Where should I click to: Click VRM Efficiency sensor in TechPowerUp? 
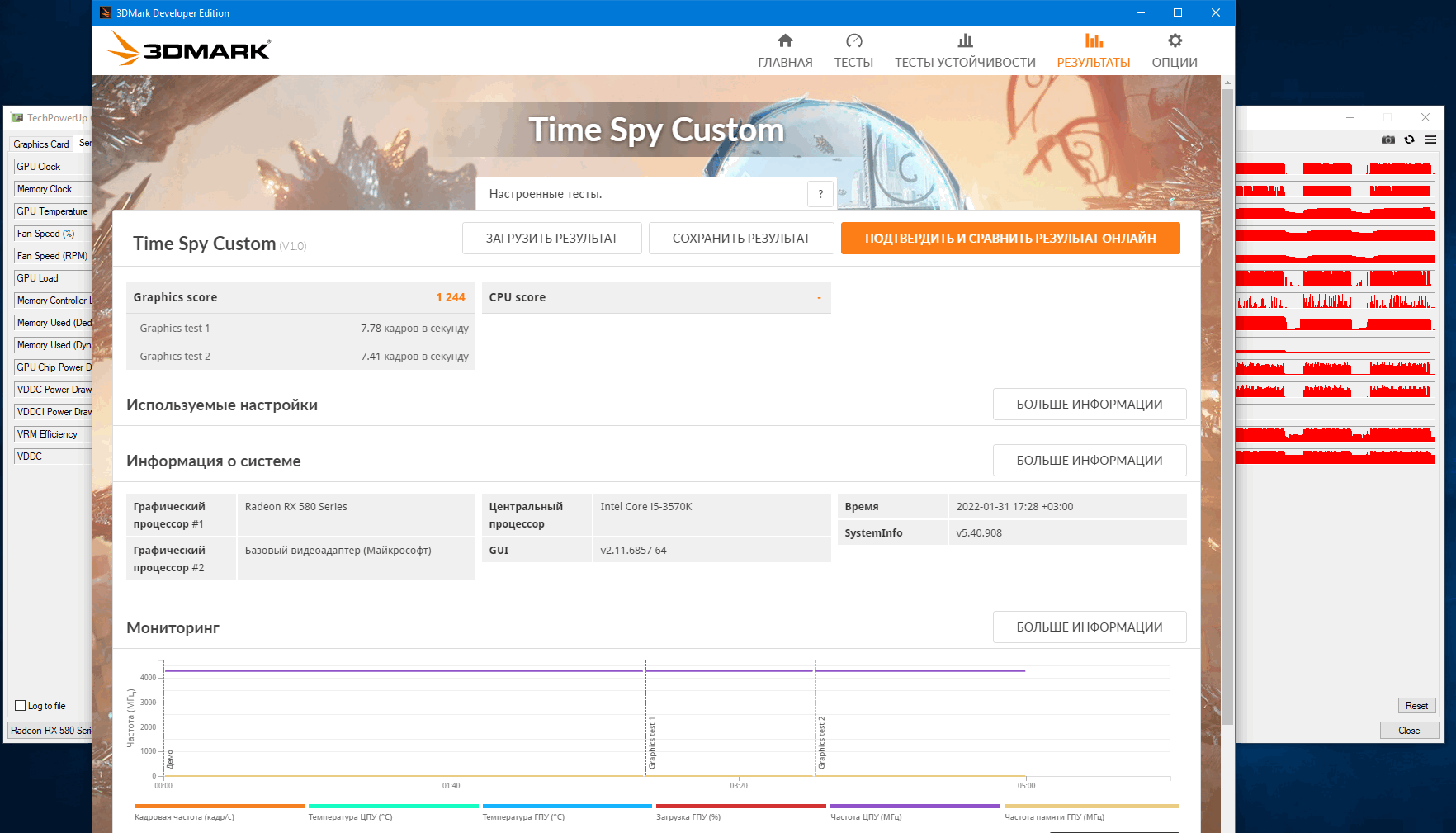(52, 434)
